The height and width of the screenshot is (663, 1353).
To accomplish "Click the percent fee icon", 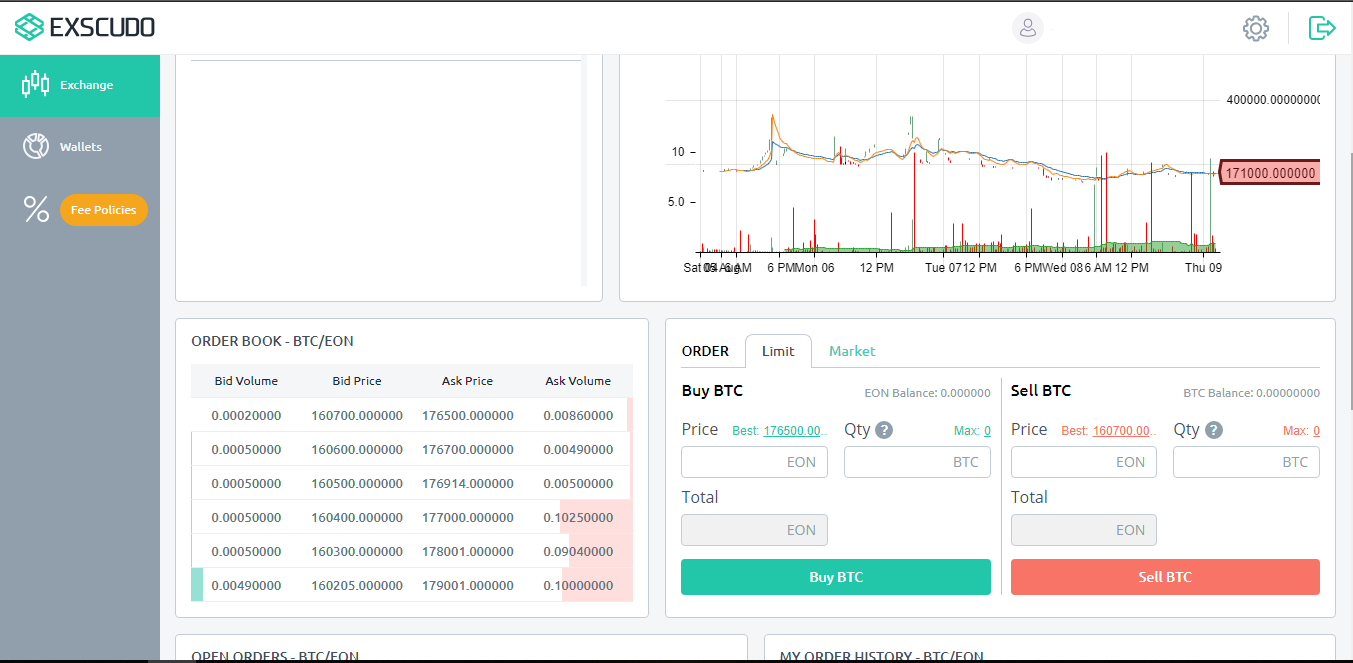I will 36,209.
